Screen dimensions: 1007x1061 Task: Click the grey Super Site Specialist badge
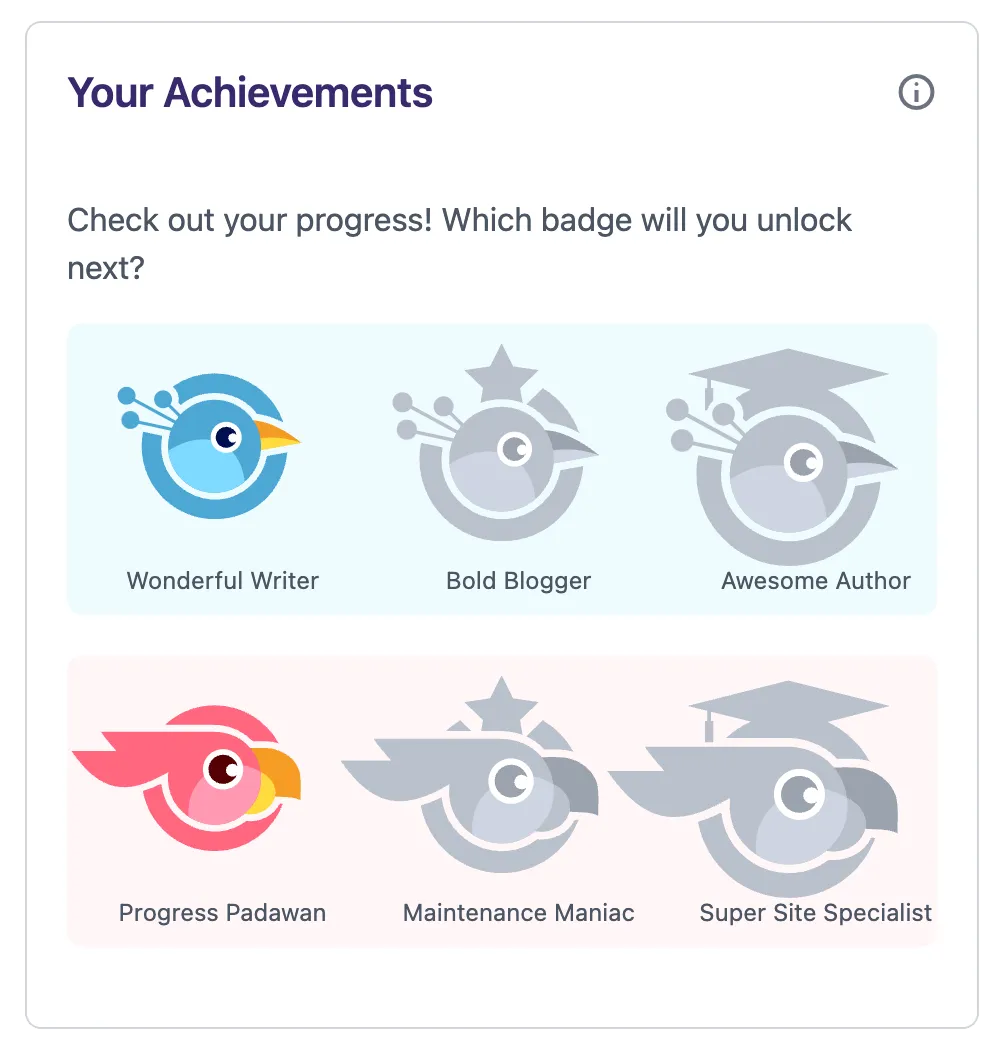pyautogui.click(x=753, y=789)
